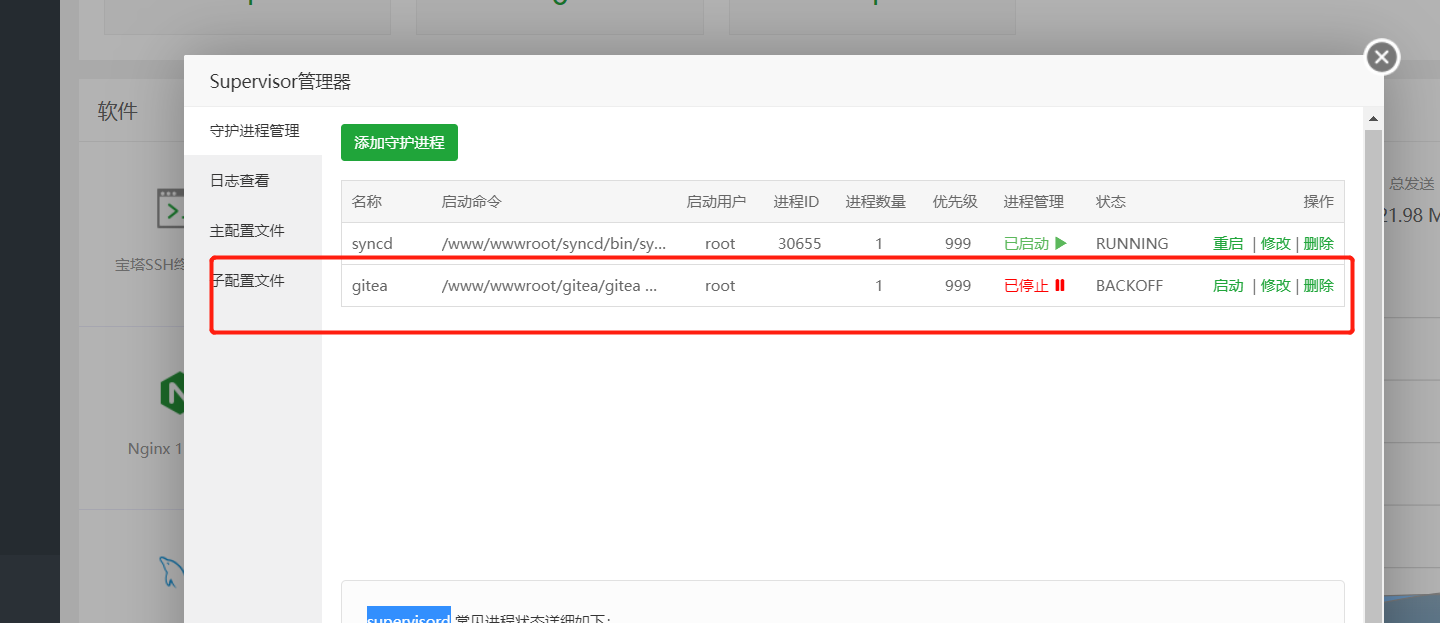Click the process ID 30655
Screen dimensions: 1440x623
(799, 243)
